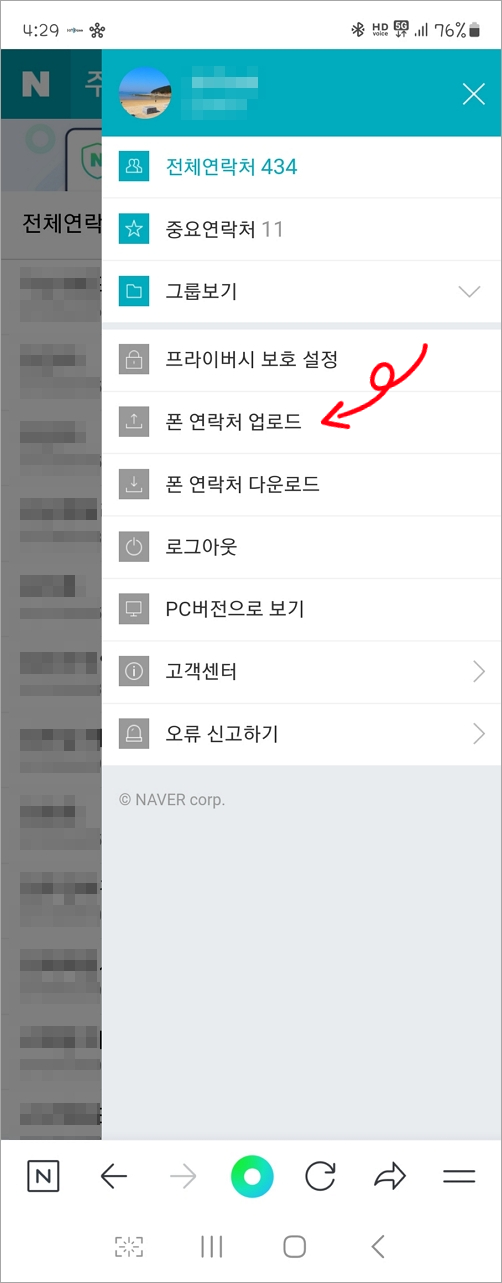Tap the 전체연락처 people icon
The image size is (502, 1283).
(134, 167)
